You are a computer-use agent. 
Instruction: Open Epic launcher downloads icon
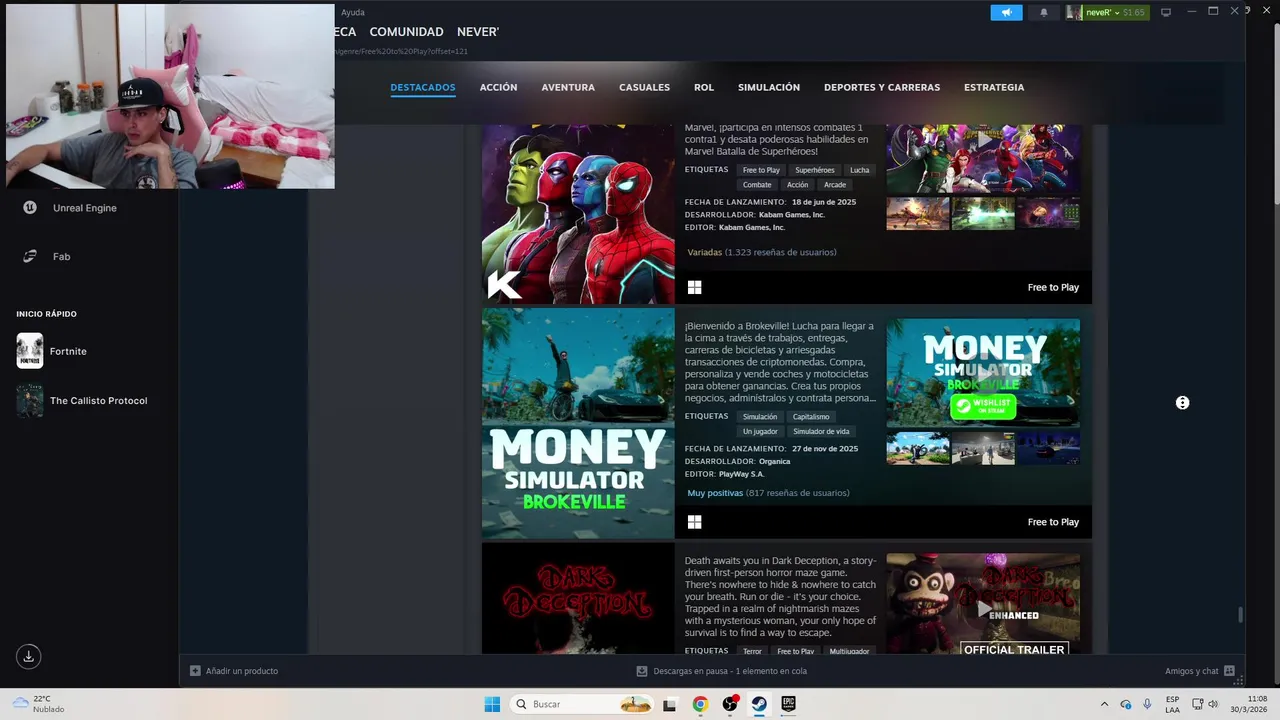pyautogui.click(x=29, y=657)
